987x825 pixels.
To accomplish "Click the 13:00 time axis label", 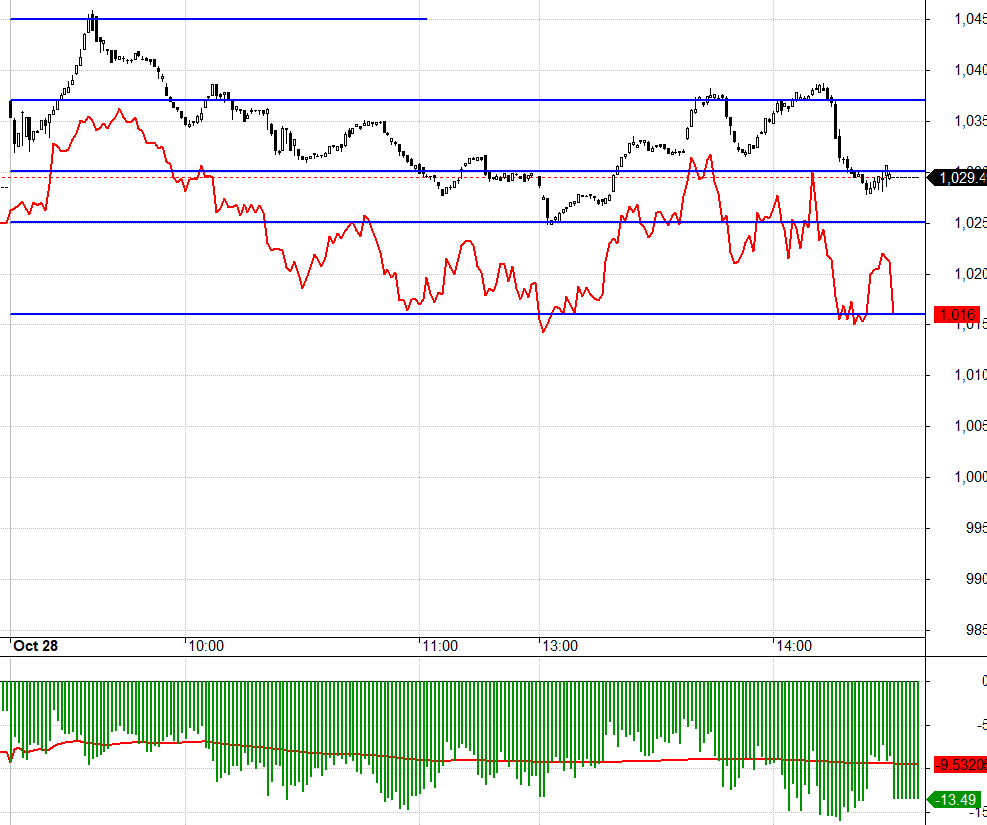I will pos(560,646).
